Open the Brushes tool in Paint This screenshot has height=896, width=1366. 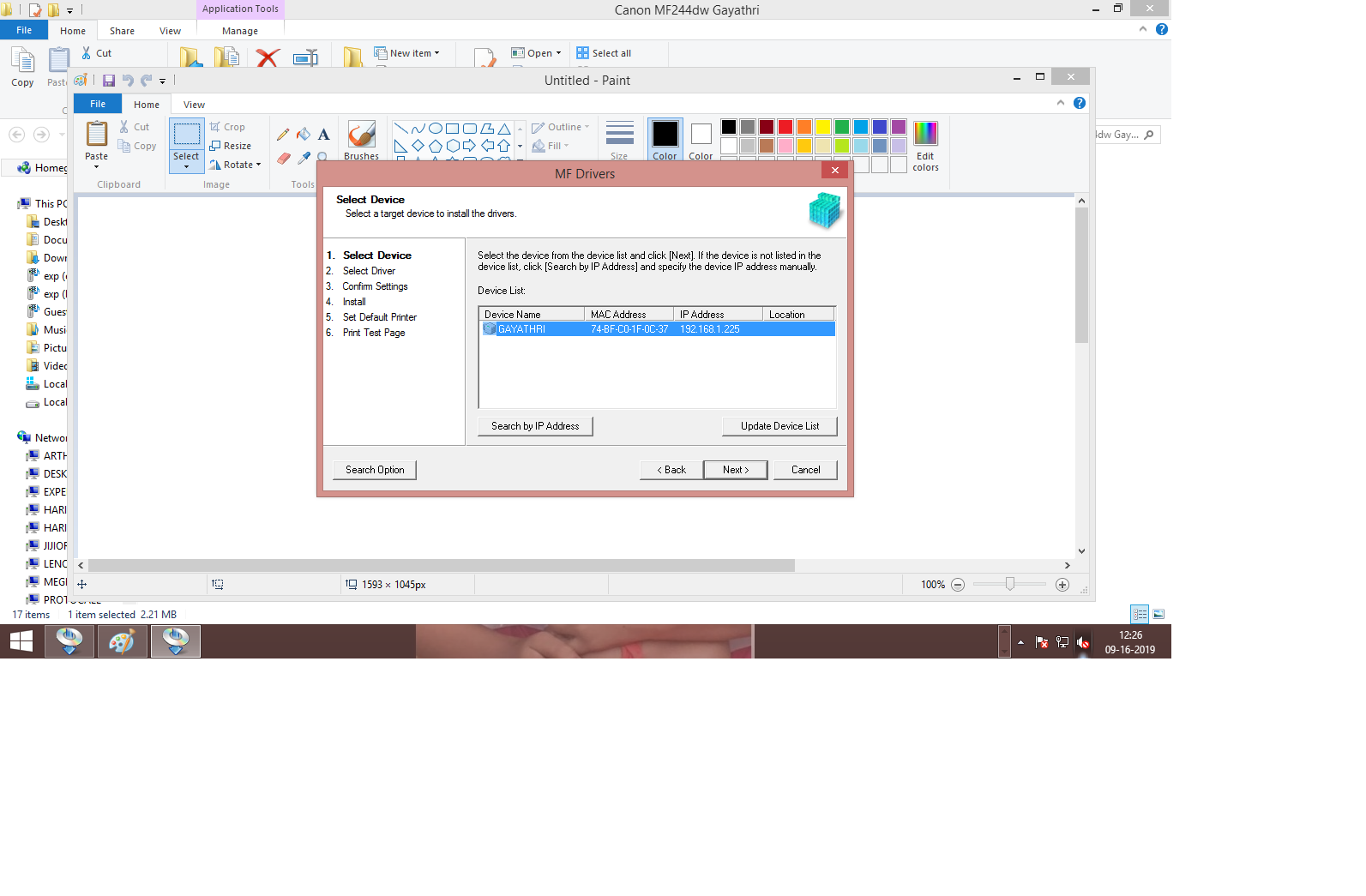(x=361, y=140)
